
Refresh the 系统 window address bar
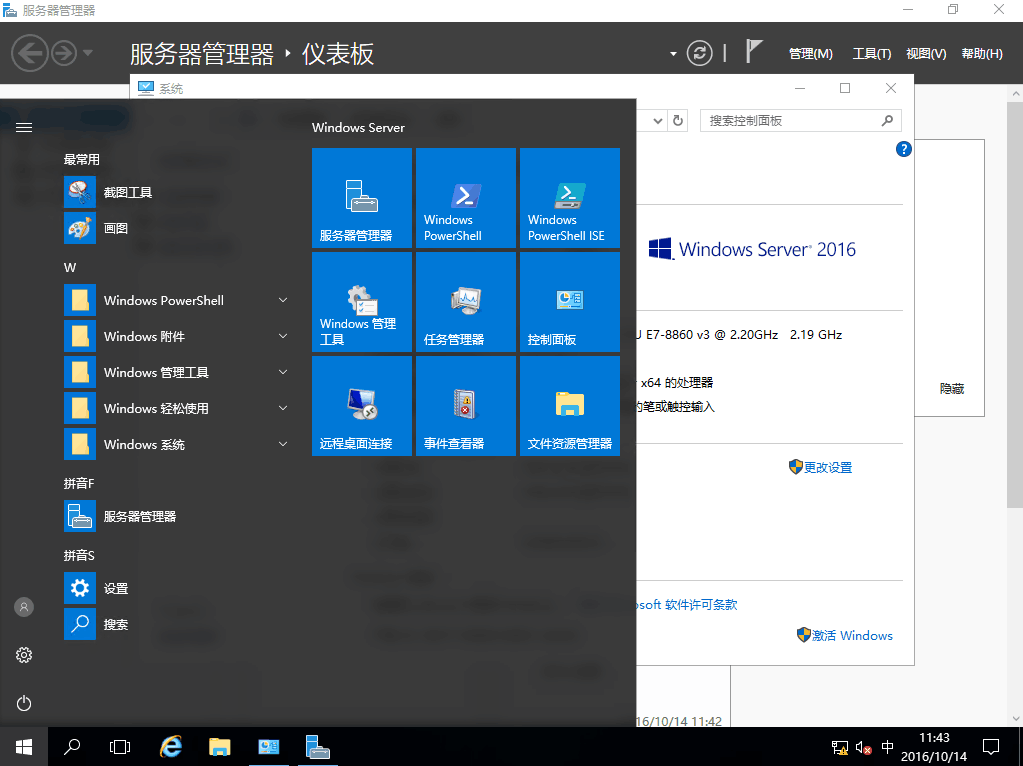[678, 121]
